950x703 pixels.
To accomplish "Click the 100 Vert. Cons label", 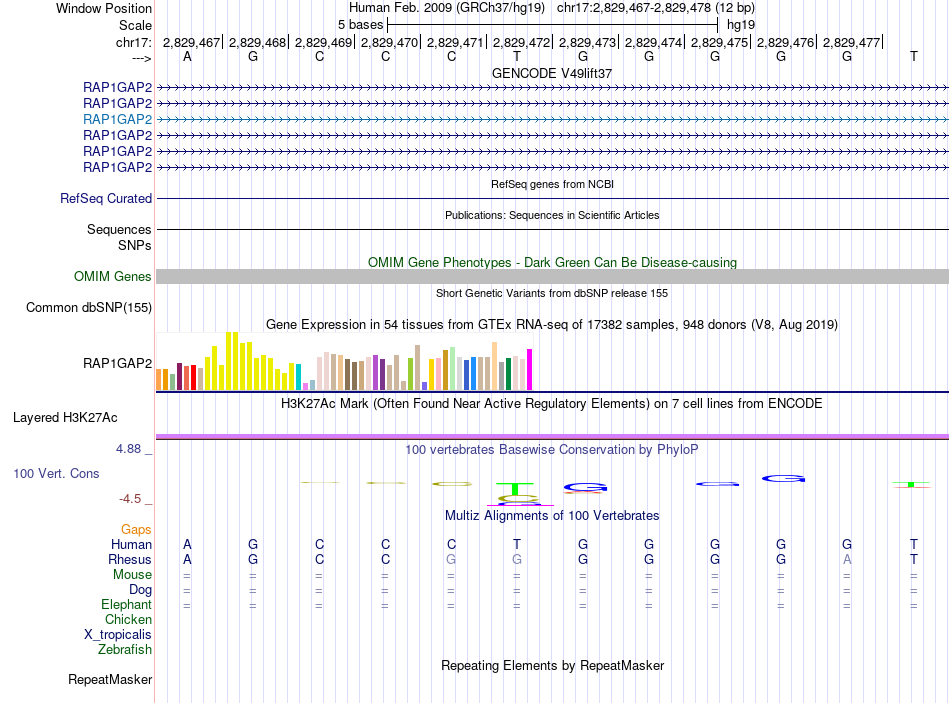I will (56, 473).
